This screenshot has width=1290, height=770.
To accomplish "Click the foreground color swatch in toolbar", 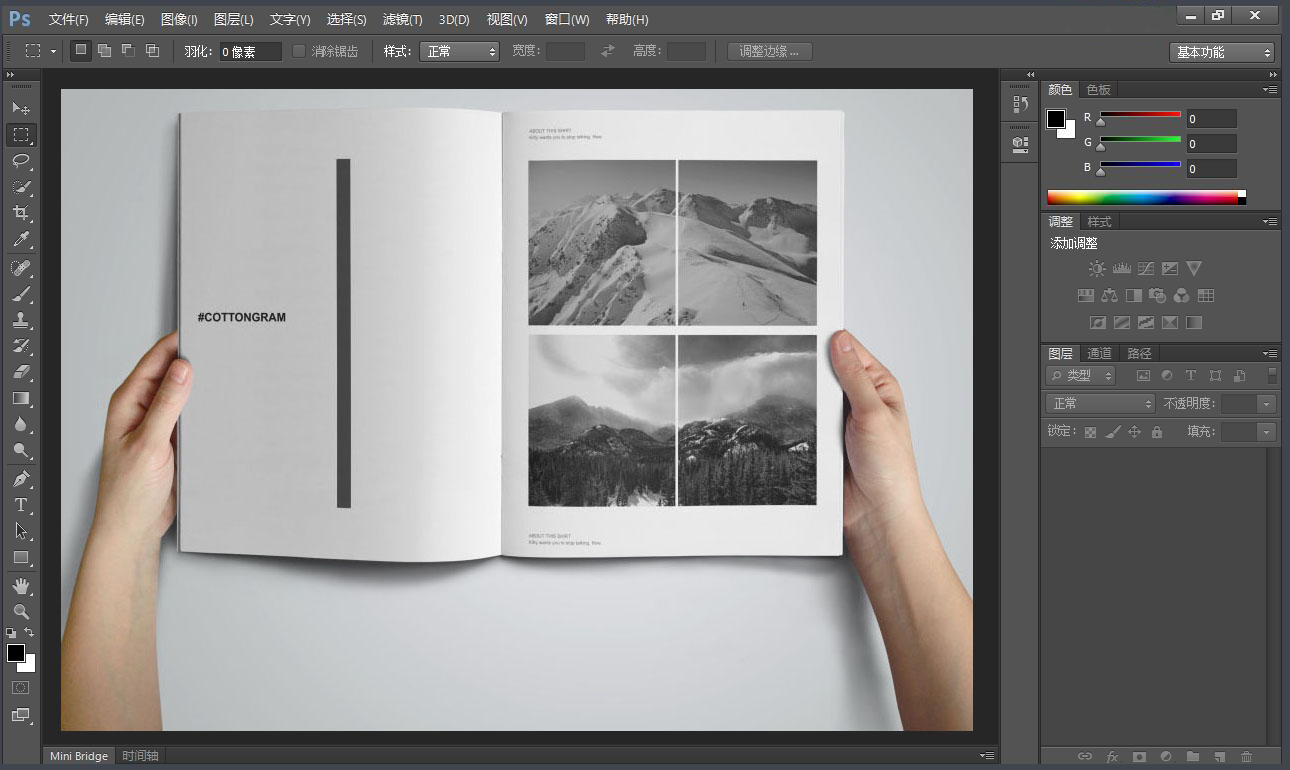I will (16, 653).
